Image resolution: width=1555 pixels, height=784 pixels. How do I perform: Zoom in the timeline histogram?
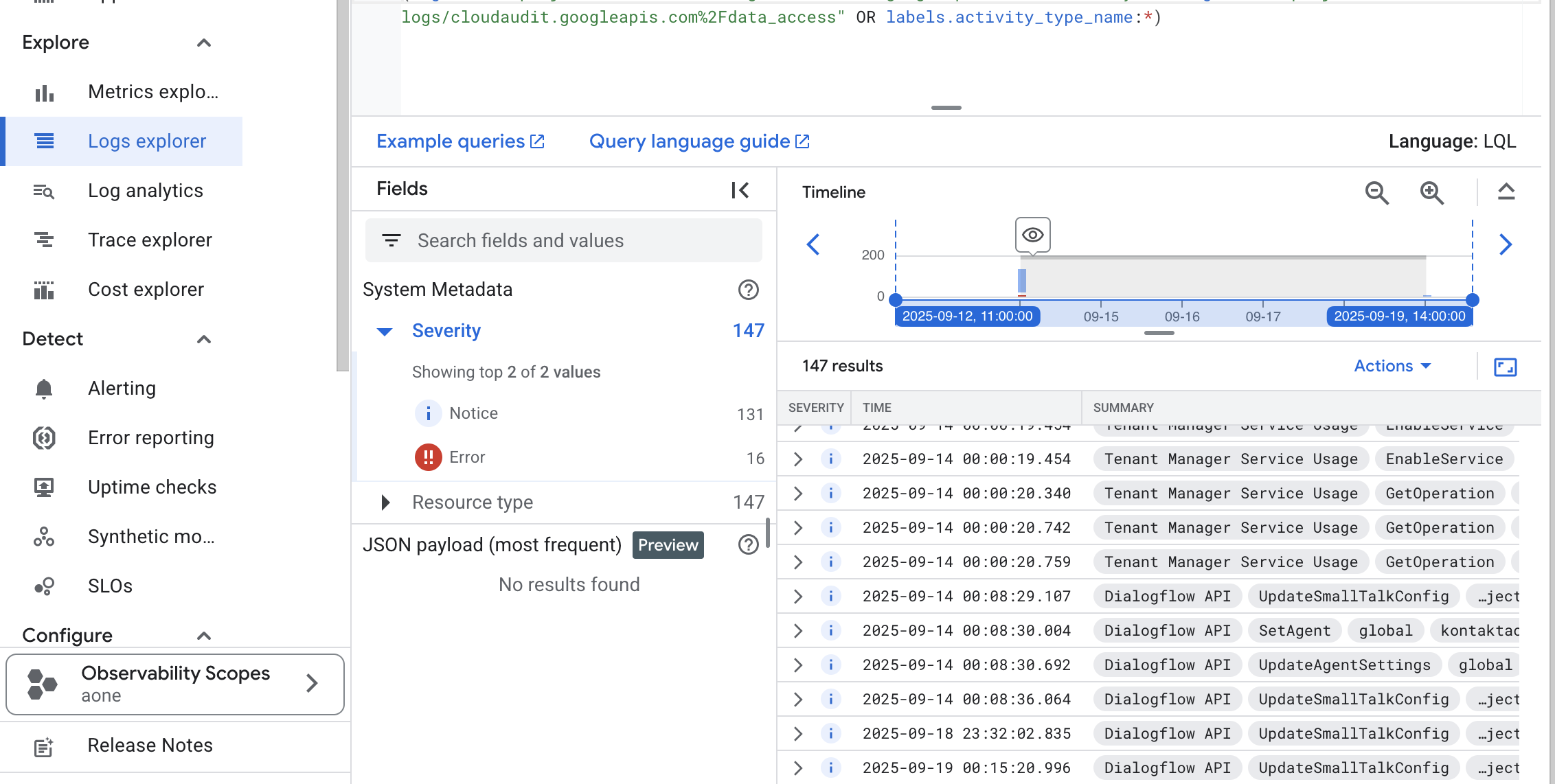[x=1431, y=193]
